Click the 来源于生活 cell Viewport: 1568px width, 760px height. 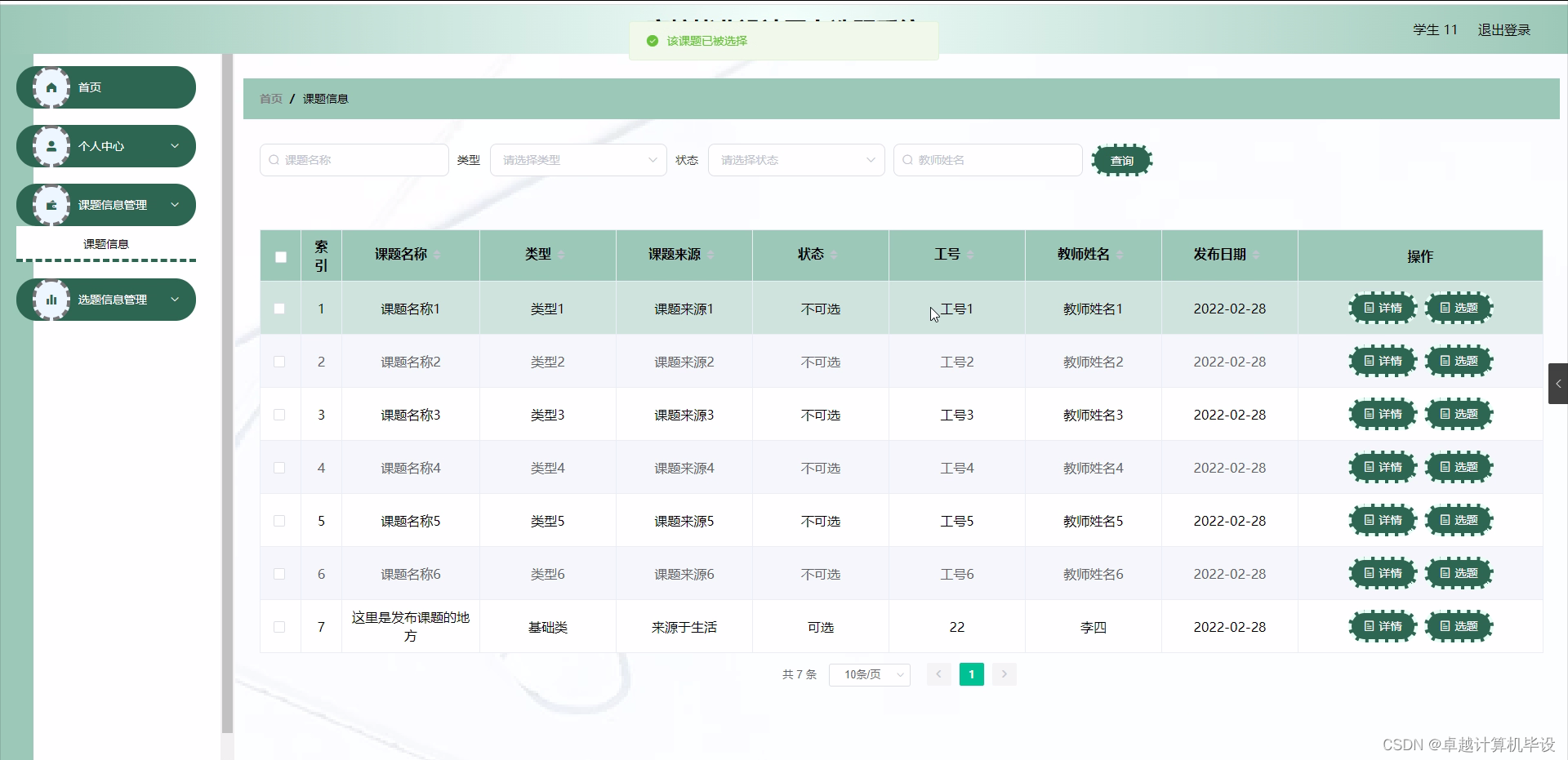pyautogui.click(x=684, y=627)
